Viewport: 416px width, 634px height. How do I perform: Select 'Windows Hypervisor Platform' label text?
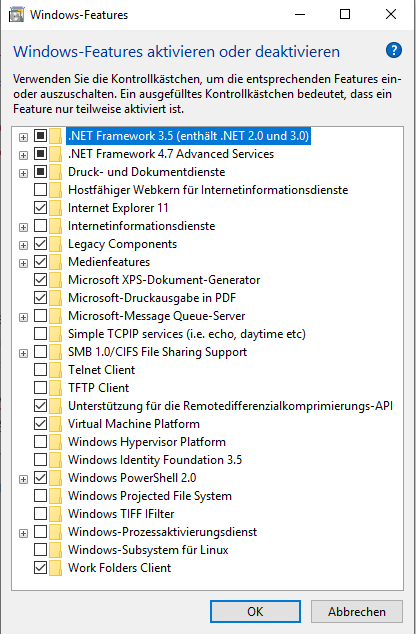coord(147,442)
